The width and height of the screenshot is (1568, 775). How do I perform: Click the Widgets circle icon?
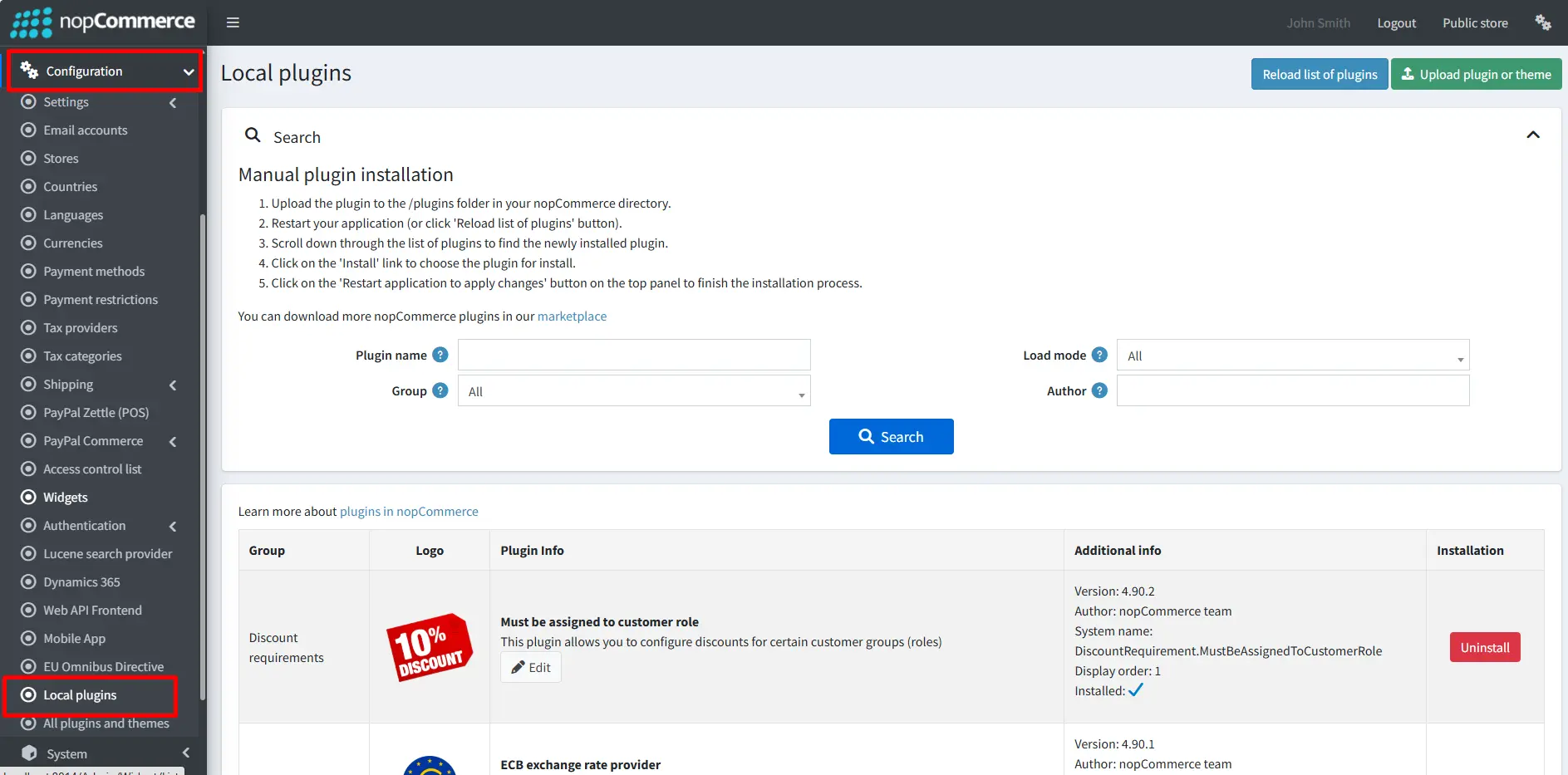(x=28, y=497)
